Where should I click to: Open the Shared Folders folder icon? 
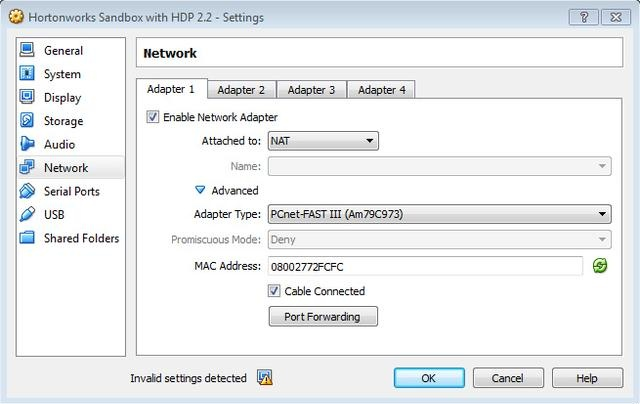(x=27, y=238)
